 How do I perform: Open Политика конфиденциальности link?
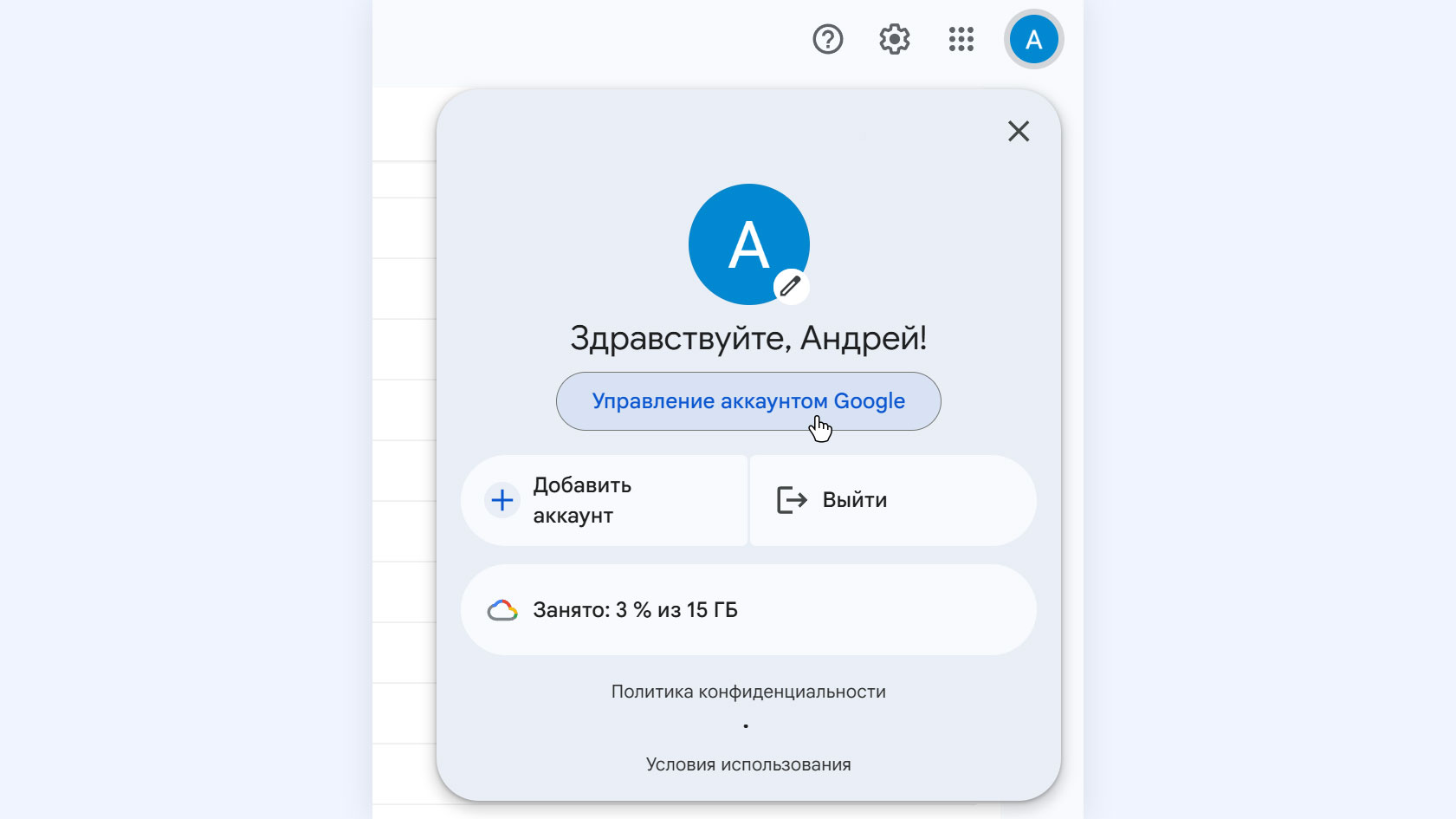coord(748,692)
